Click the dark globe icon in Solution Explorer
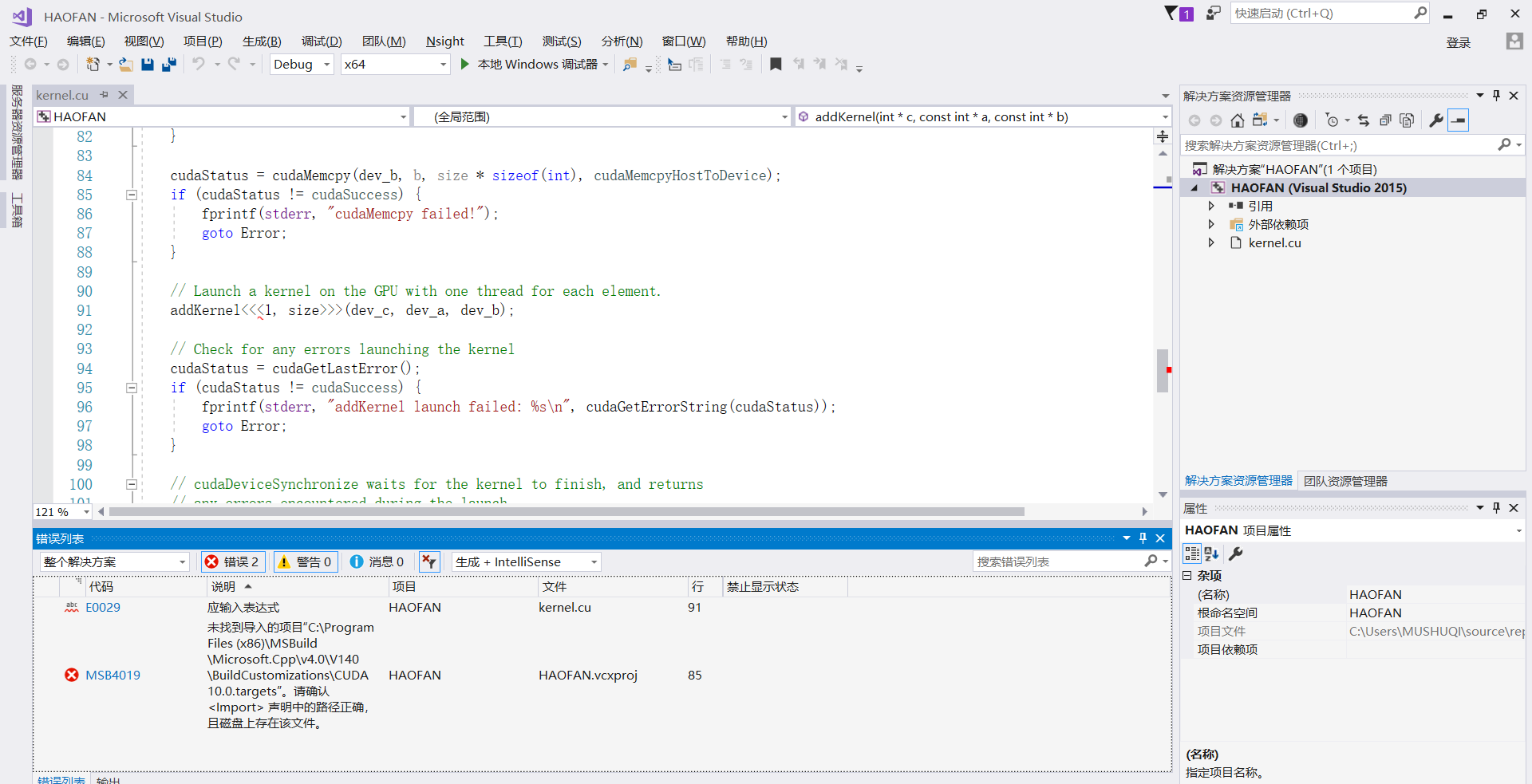The width and height of the screenshot is (1532, 784). coord(1301,120)
